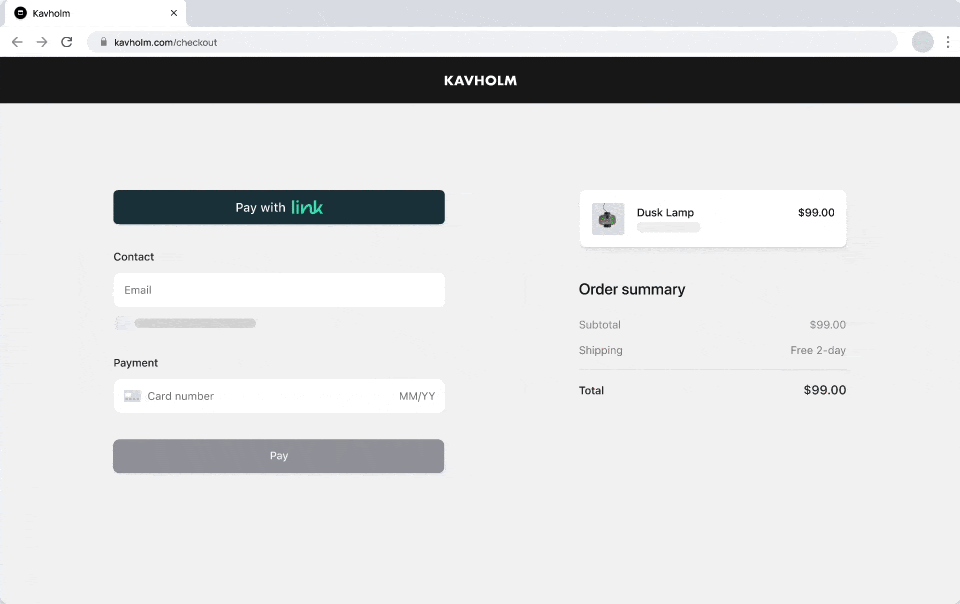Click the Subtotal $99.00 amount
Screen dimensions: 960x604
[x=828, y=325]
